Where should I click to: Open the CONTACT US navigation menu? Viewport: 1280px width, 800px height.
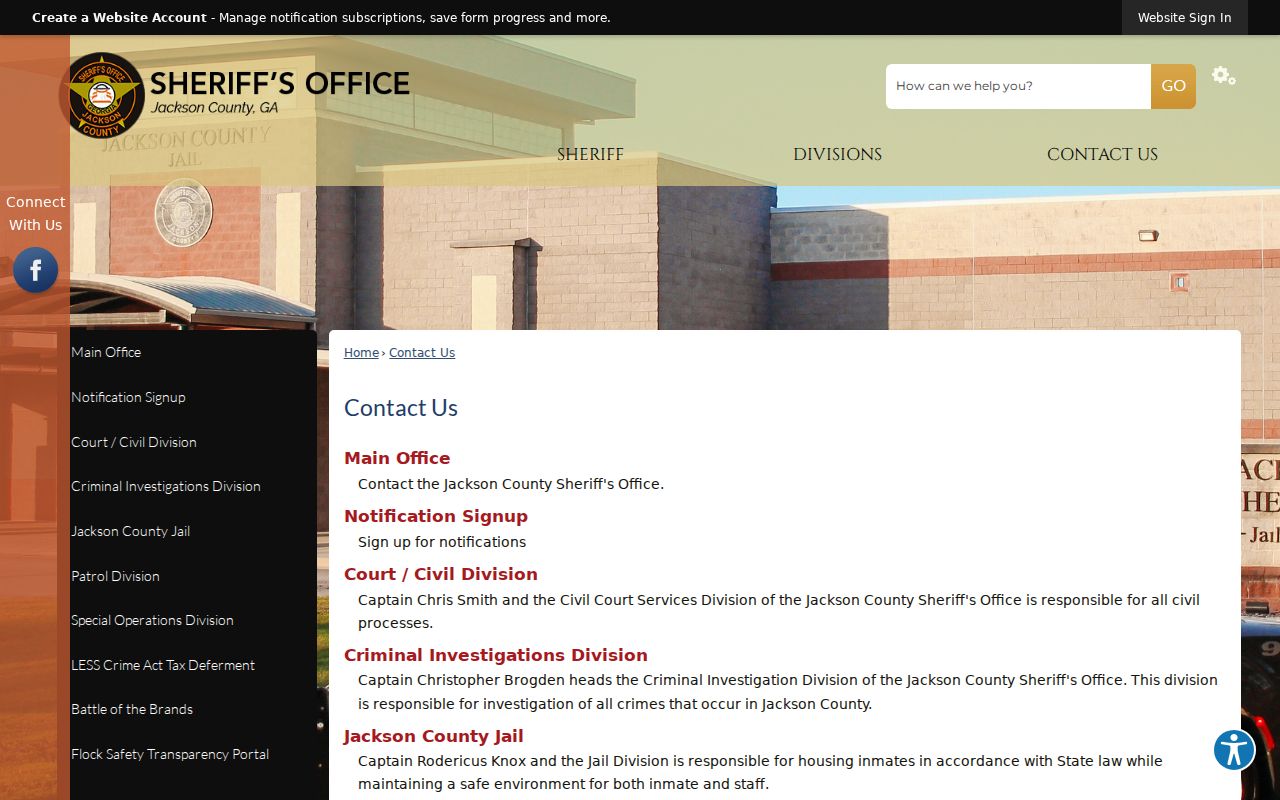pyautogui.click(x=1102, y=154)
